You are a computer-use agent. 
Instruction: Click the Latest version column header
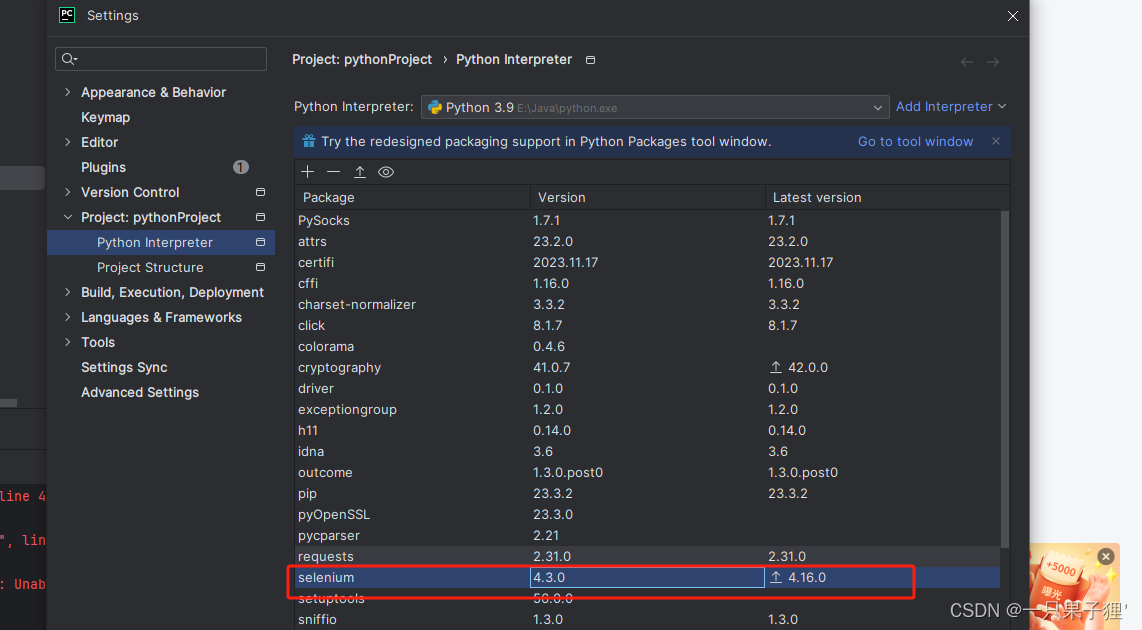tap(886, 197)
